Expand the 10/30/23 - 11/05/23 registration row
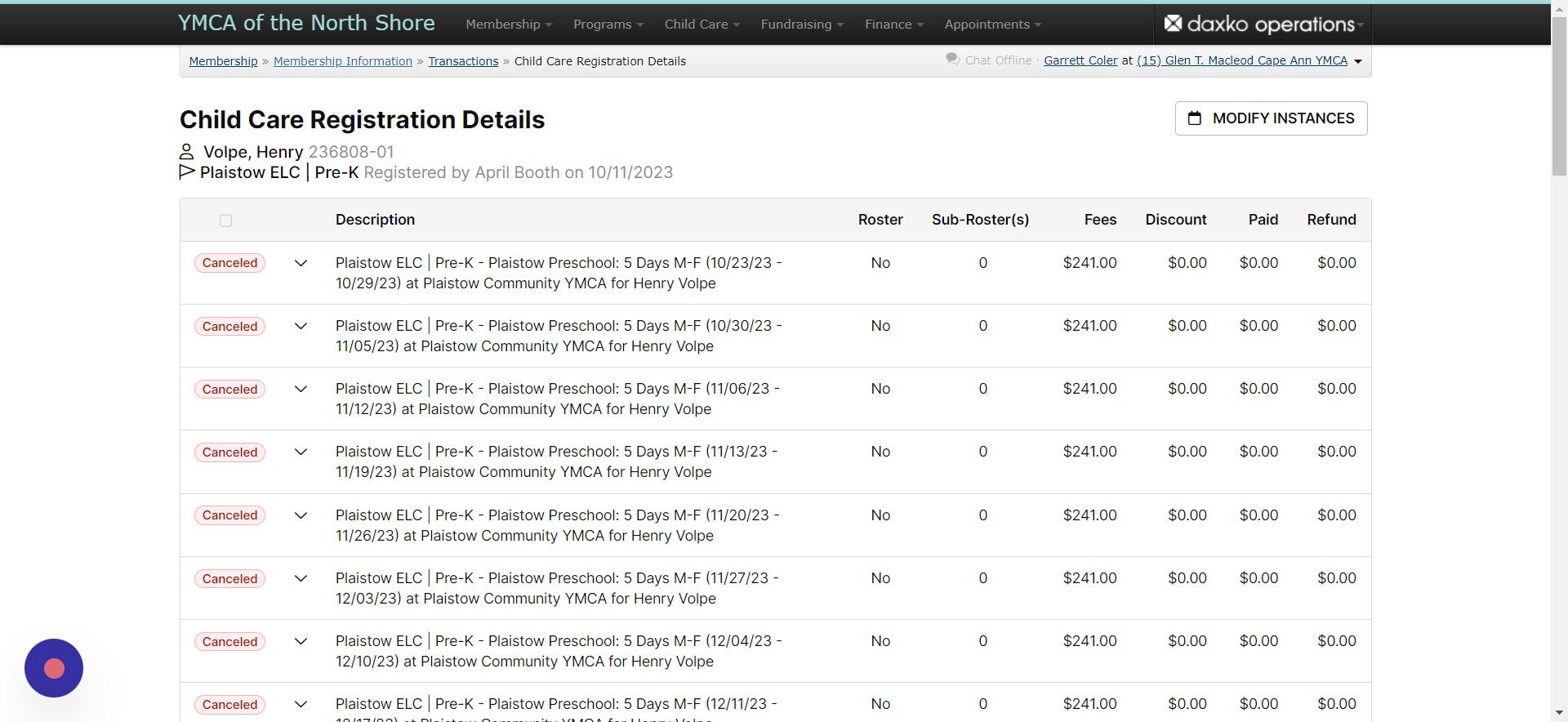1568x722 pixels. pyautogui.click(x=301, y=326)
